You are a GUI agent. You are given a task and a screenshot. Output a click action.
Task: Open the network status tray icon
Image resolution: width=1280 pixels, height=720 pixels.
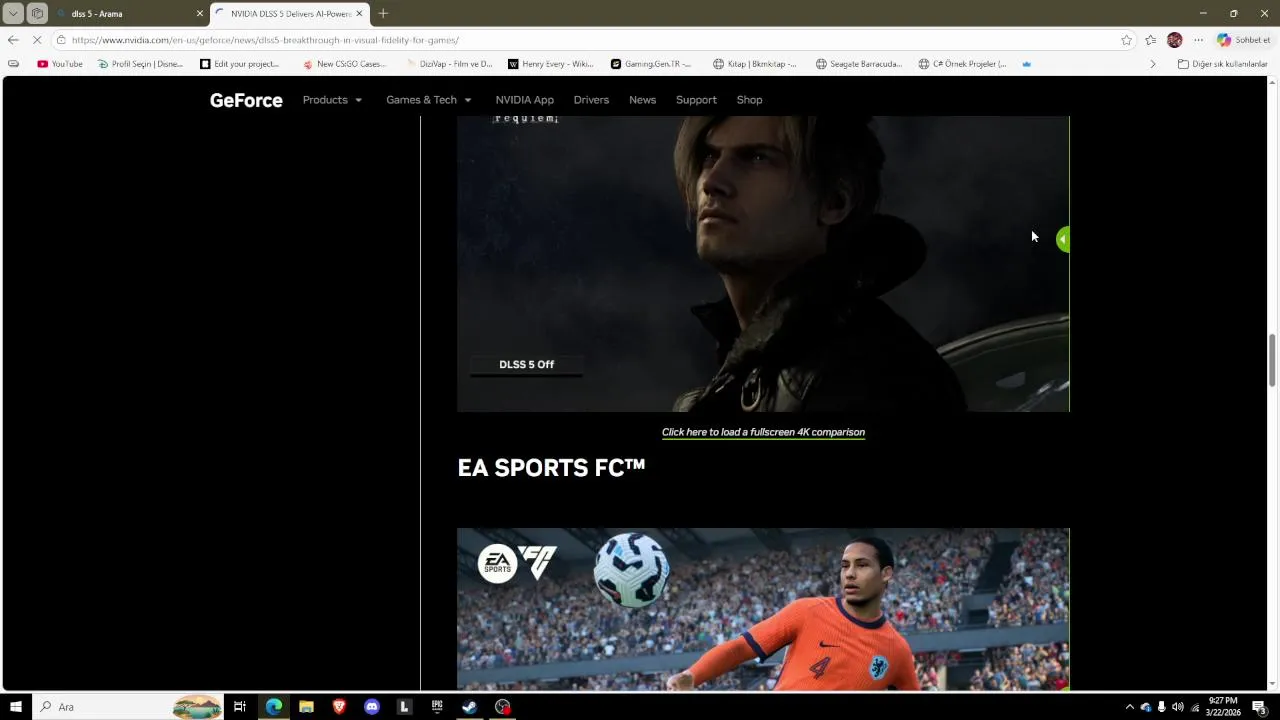pos(1195,707)
